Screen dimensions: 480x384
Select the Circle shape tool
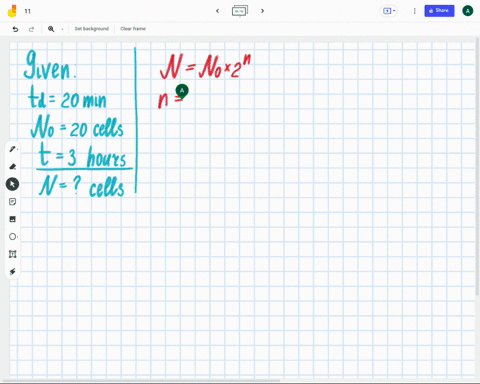pyautogui.click(x=13, y=237)
